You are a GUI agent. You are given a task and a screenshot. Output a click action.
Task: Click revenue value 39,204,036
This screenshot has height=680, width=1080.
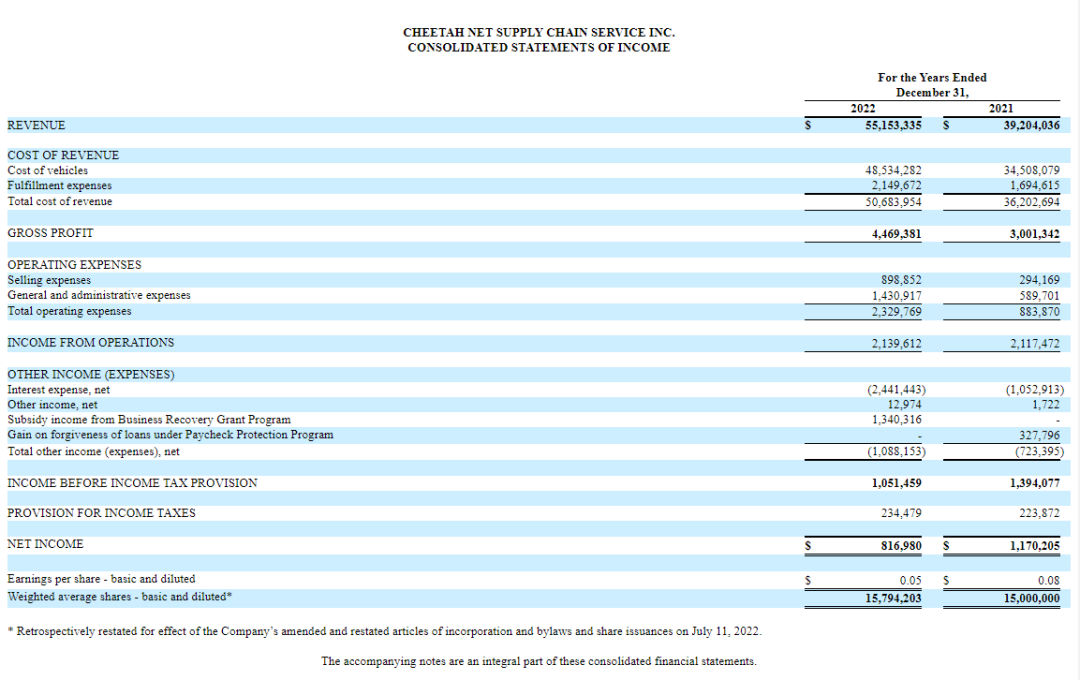point(1032,125)
